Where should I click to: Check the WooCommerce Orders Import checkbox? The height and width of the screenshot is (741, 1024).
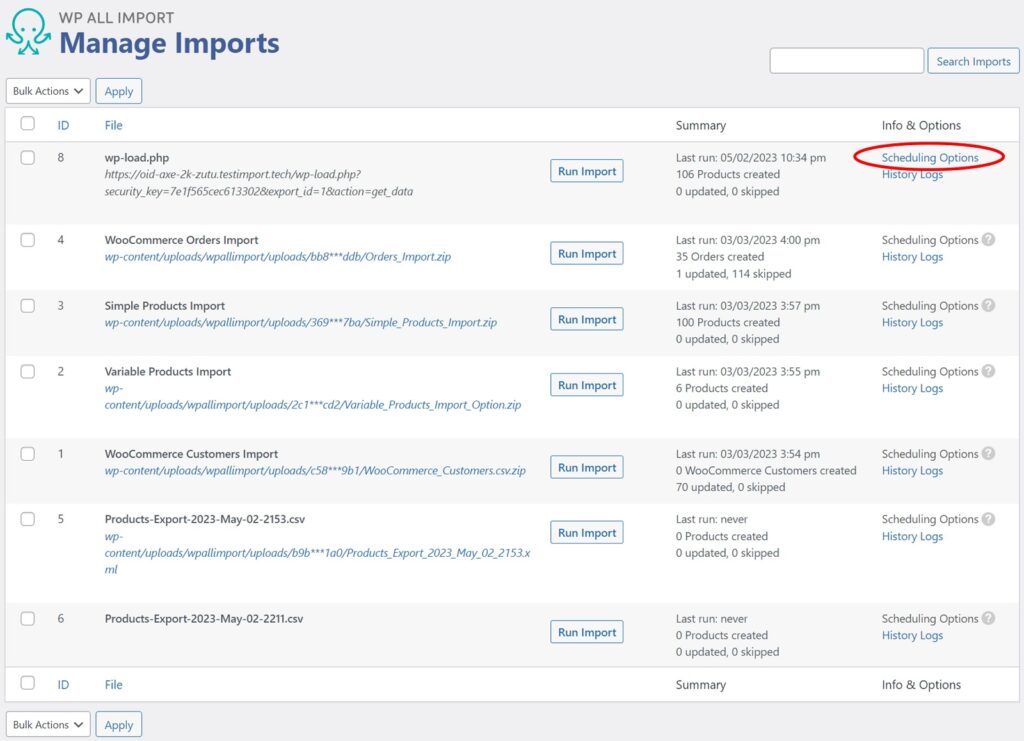27,240
